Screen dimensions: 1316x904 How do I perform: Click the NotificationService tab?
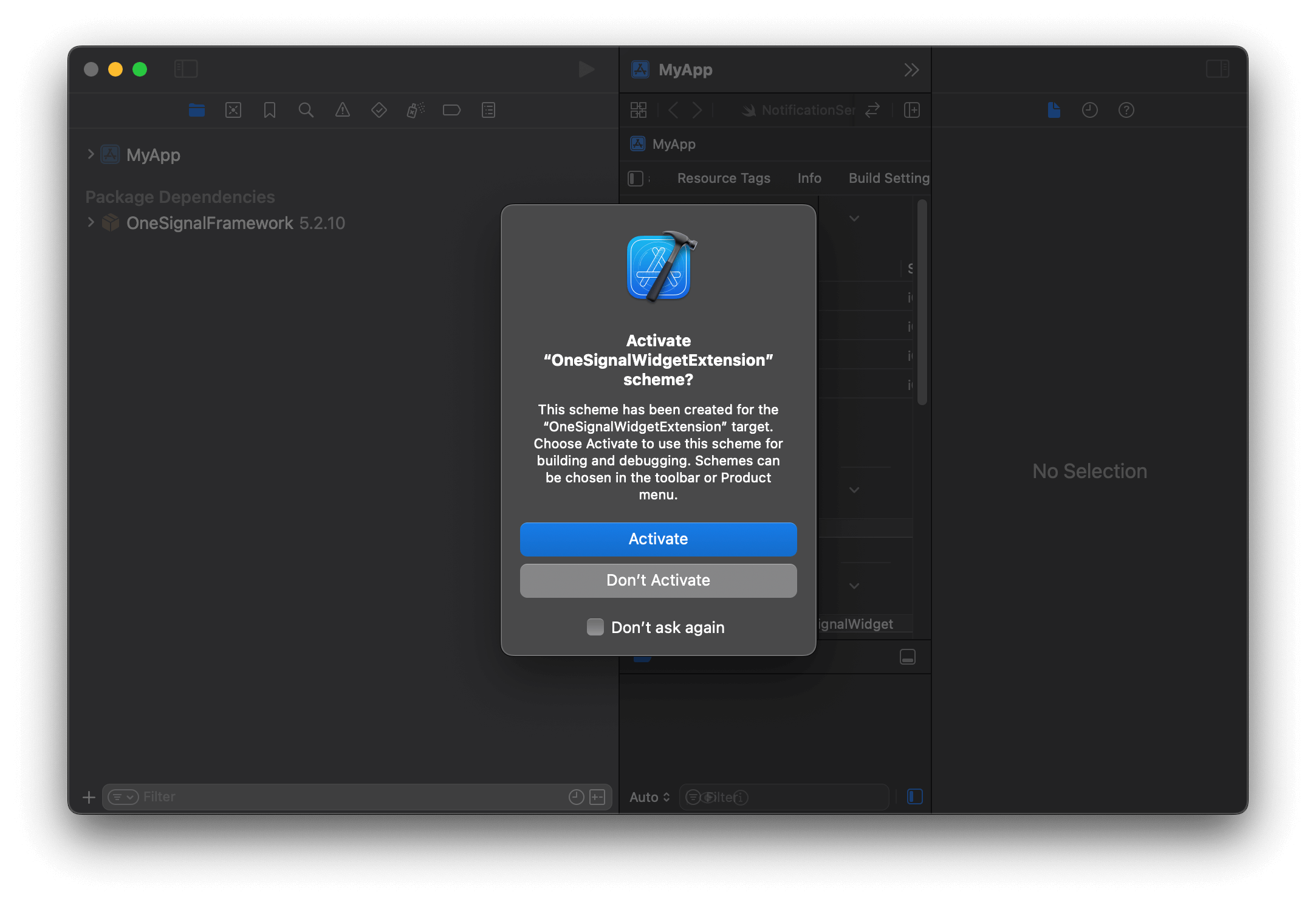point(798,110)
